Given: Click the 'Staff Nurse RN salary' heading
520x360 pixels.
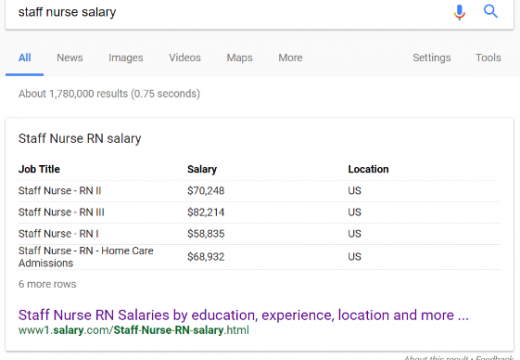Looking at the screenshot, I should (80, 138).
